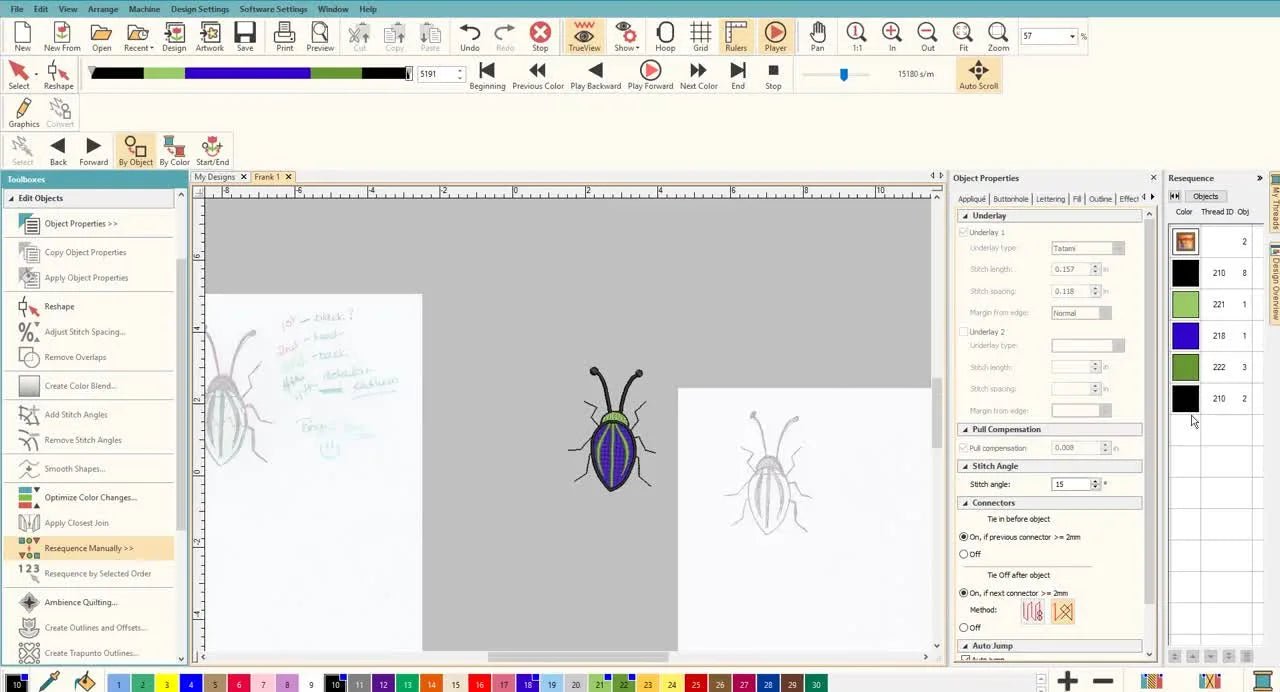The height and width of the screenshot is (692, 1280).
Task: Open the New From template tool
Action: coord(62,37)
